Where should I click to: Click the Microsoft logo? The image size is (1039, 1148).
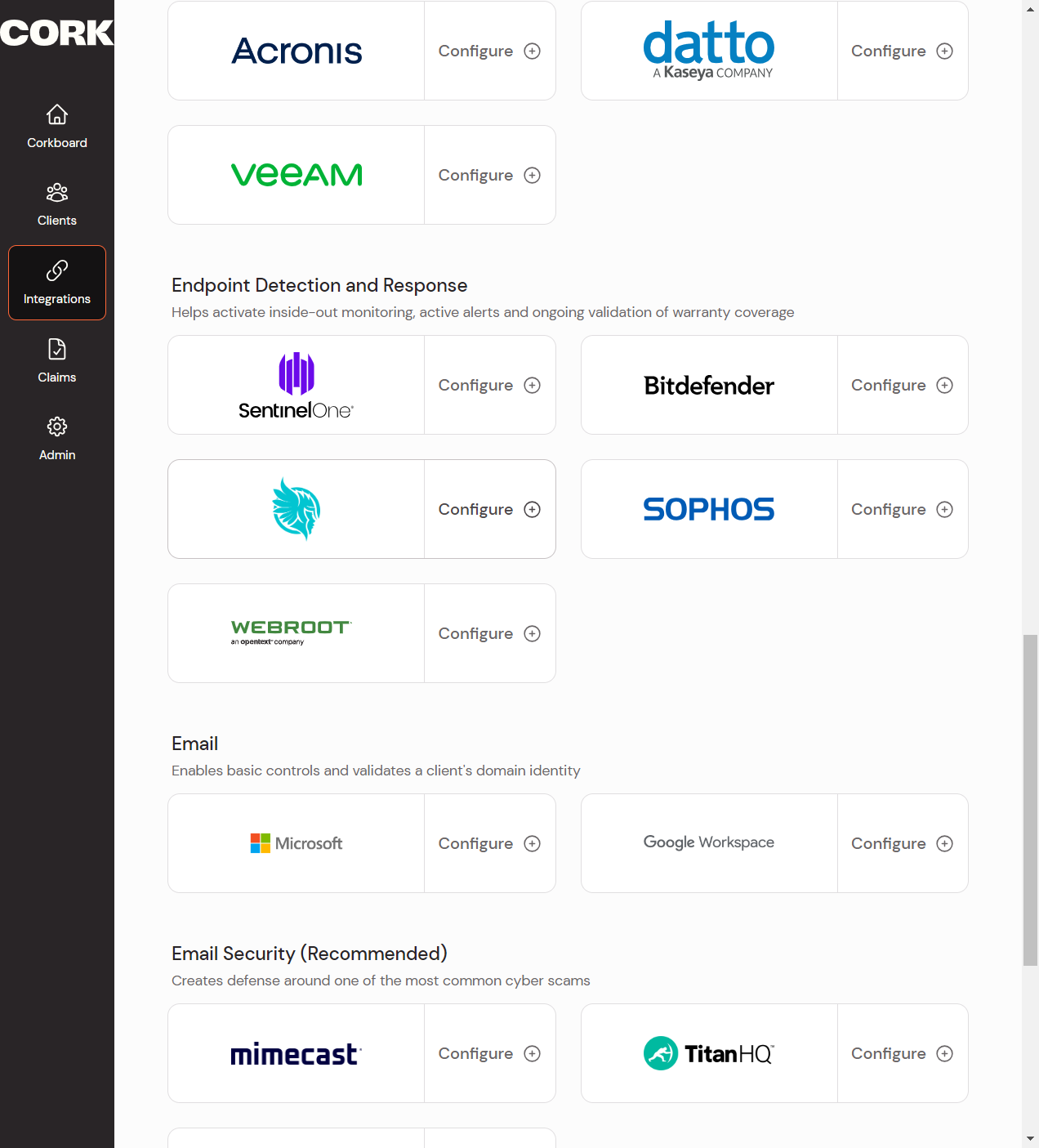pyautogui.click(x=297, y=843)
